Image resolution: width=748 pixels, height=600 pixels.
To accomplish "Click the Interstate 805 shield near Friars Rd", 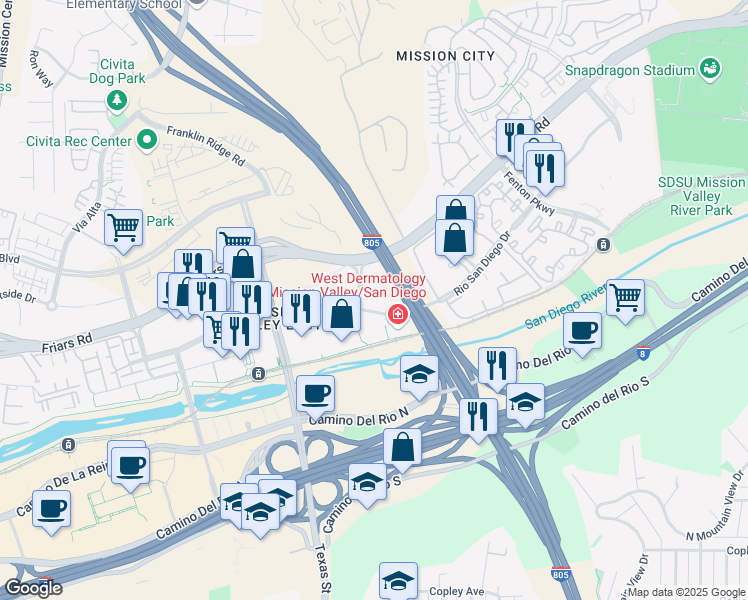I will [x=372, y=242].
